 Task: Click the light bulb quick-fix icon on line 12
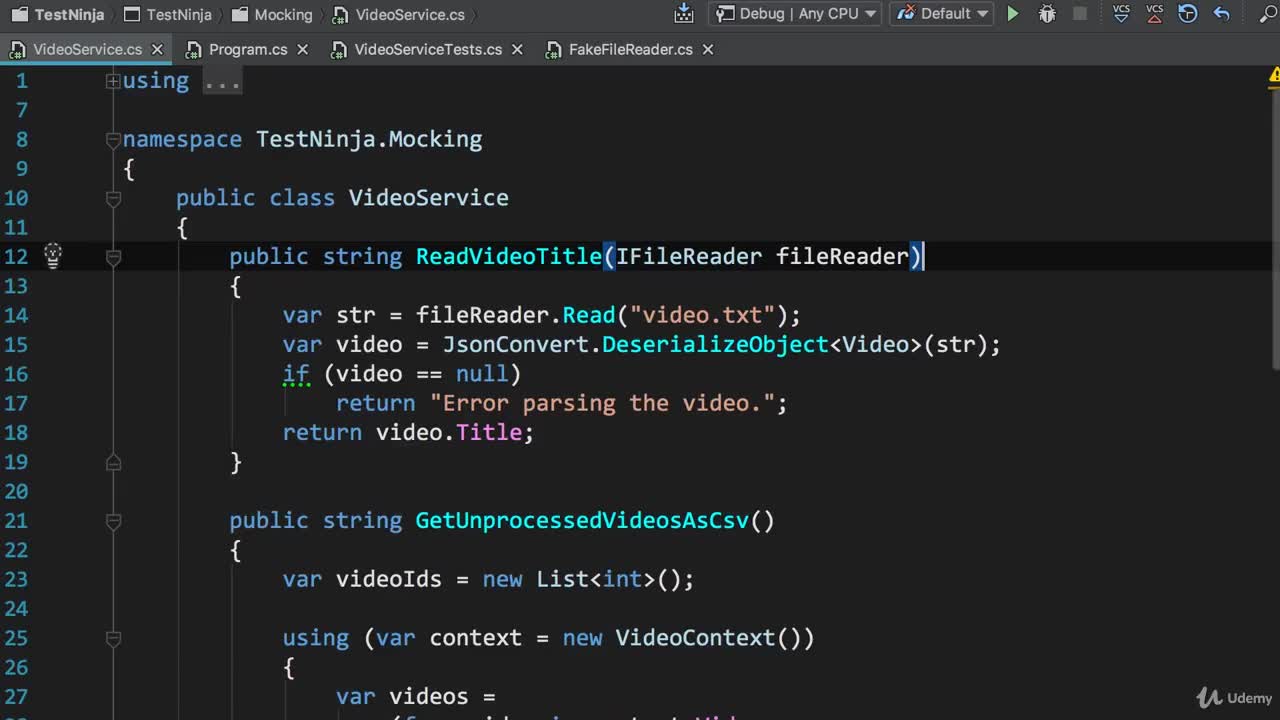53,256
